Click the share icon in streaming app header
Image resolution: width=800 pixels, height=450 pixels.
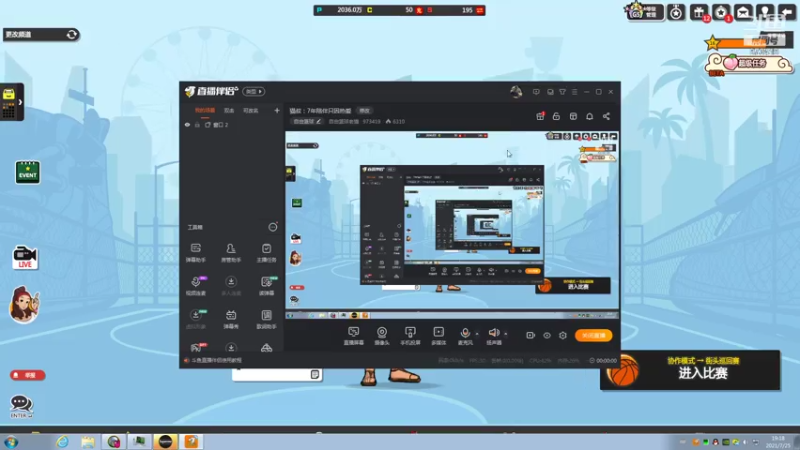pyautogui.click(x=606, y=116)
